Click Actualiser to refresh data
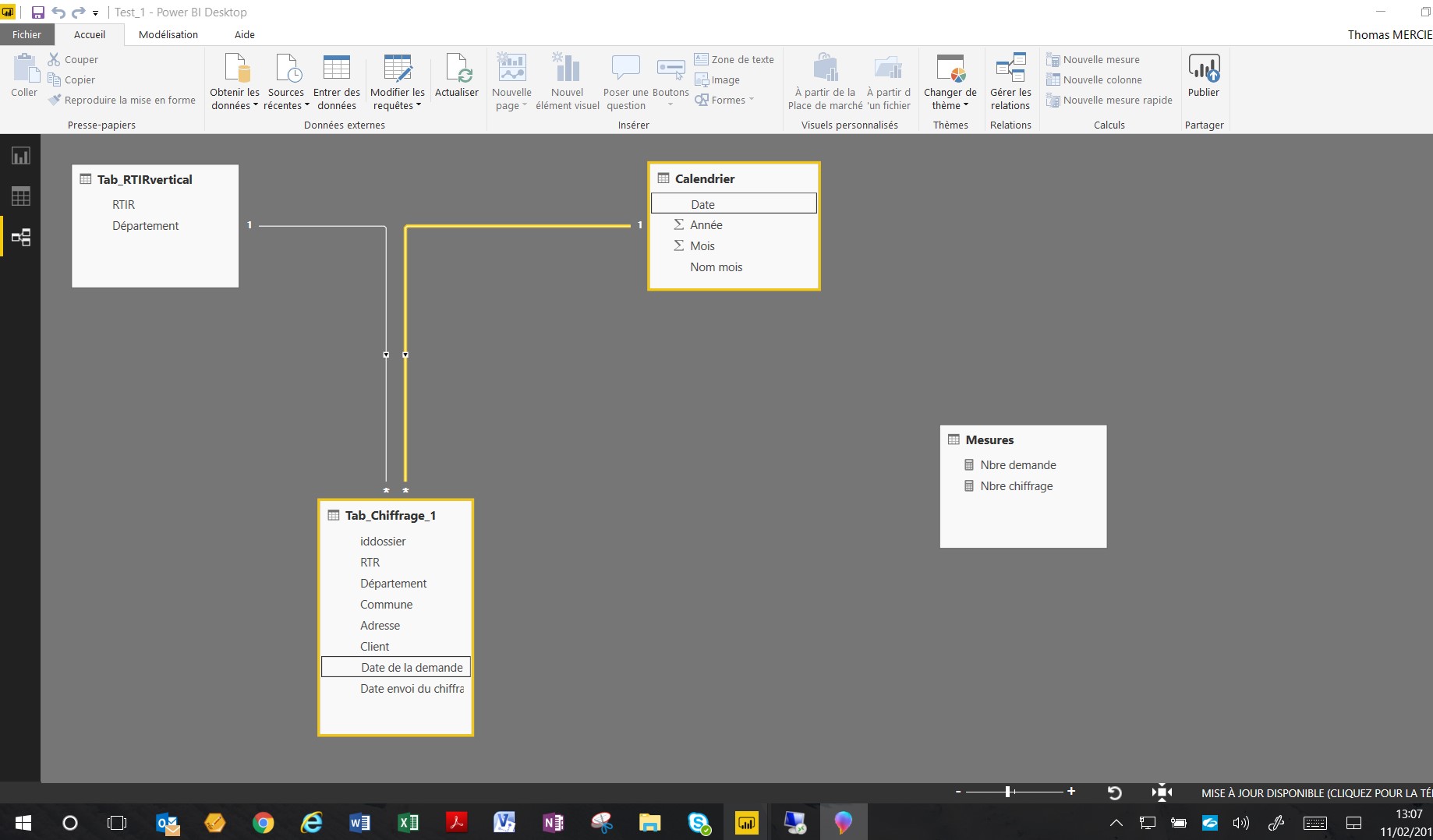The image size is (1433, 840). [x=457, y=75]
